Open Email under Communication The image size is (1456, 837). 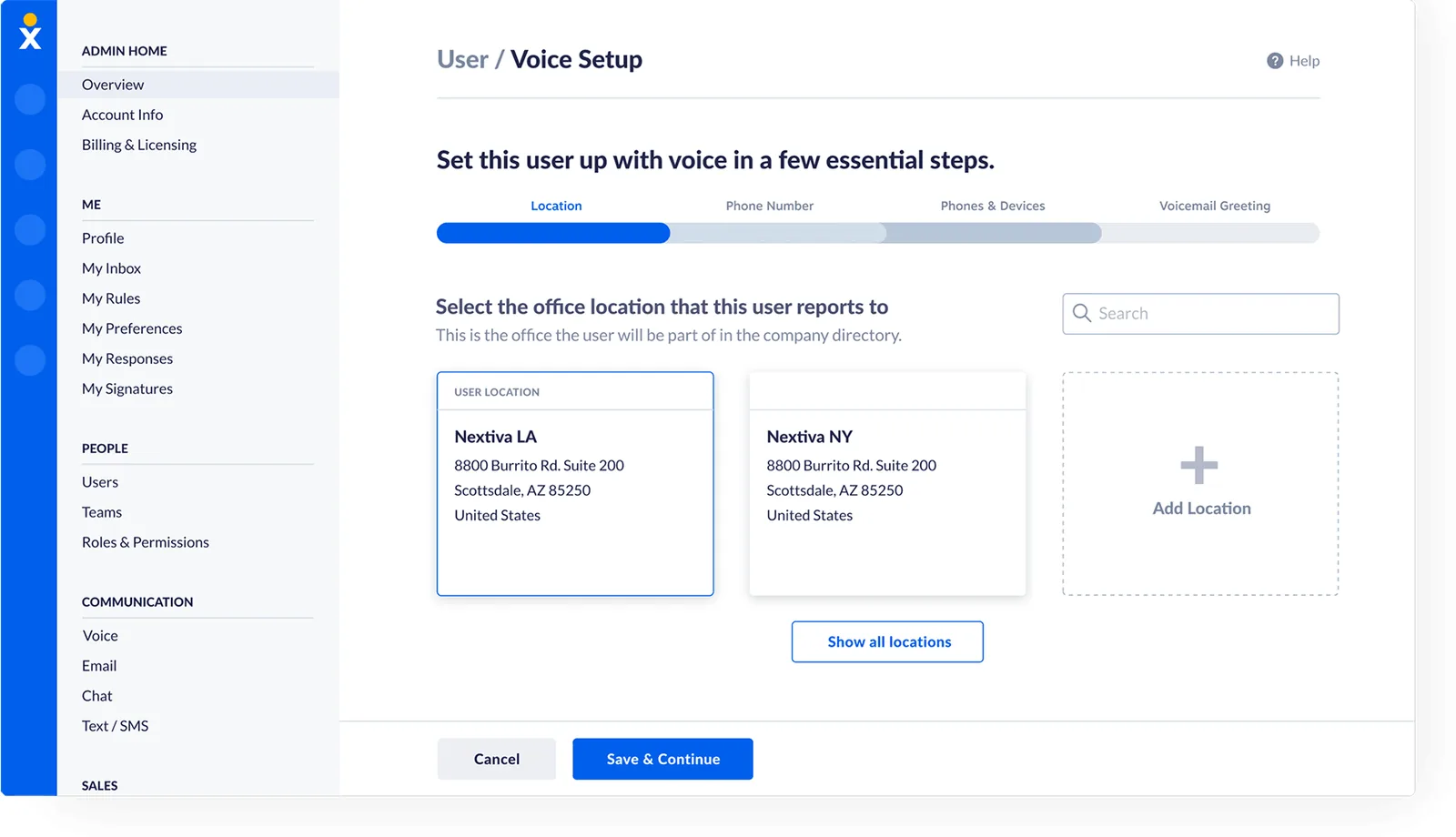(99, 666)
